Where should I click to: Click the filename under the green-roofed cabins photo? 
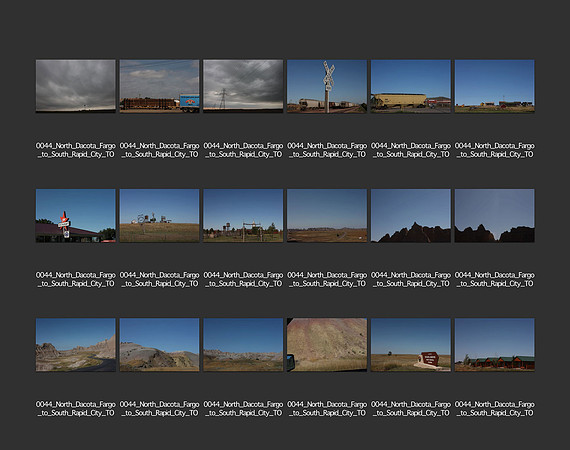(494, 409)
